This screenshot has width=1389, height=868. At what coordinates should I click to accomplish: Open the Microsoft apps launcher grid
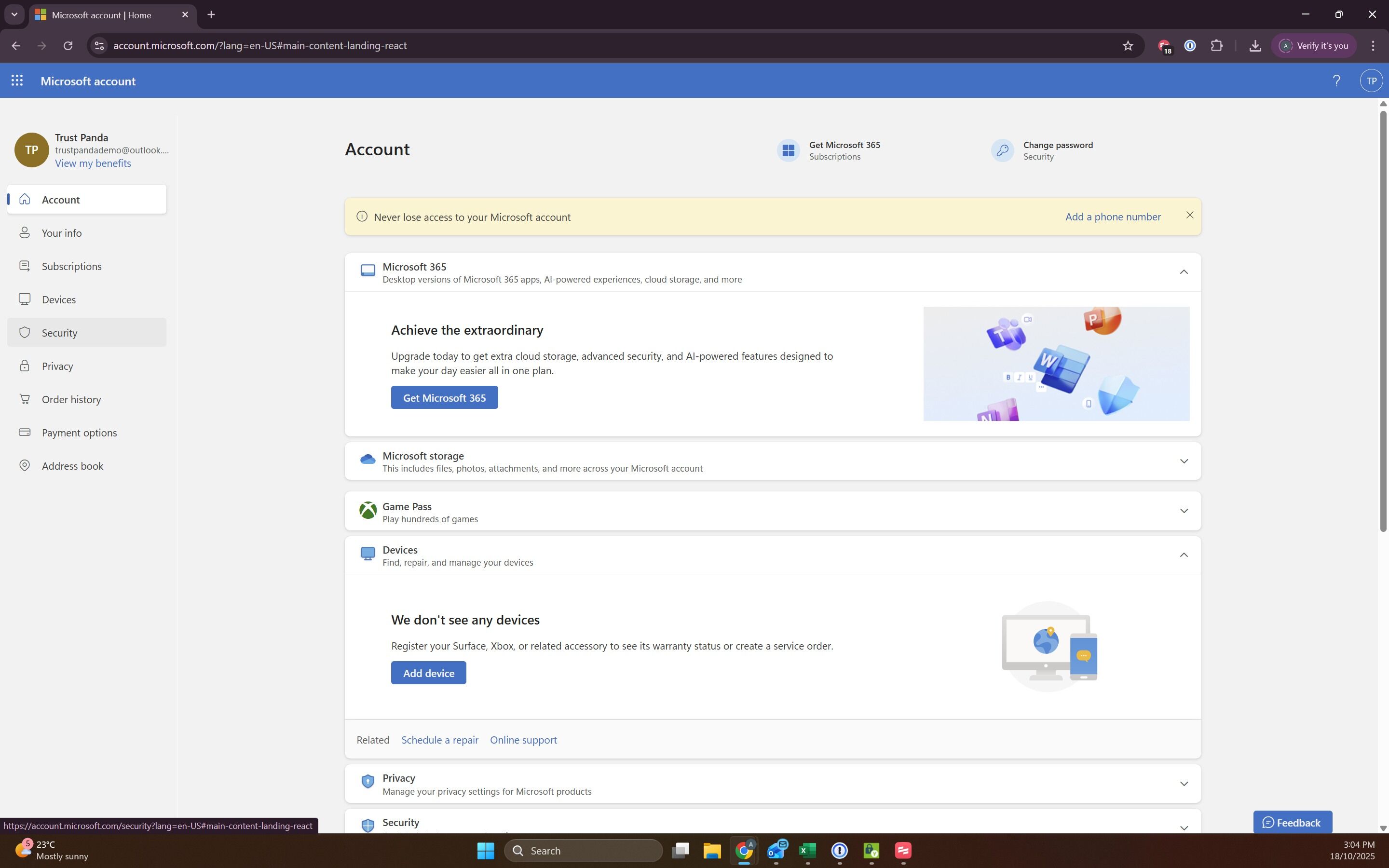click(17, 81)
